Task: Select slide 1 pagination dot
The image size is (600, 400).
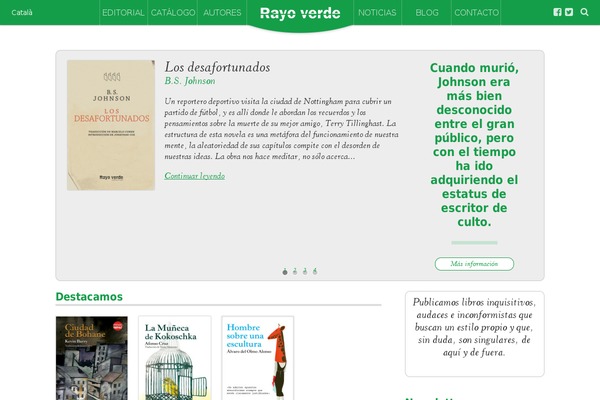Action: (x=285, y=271)
